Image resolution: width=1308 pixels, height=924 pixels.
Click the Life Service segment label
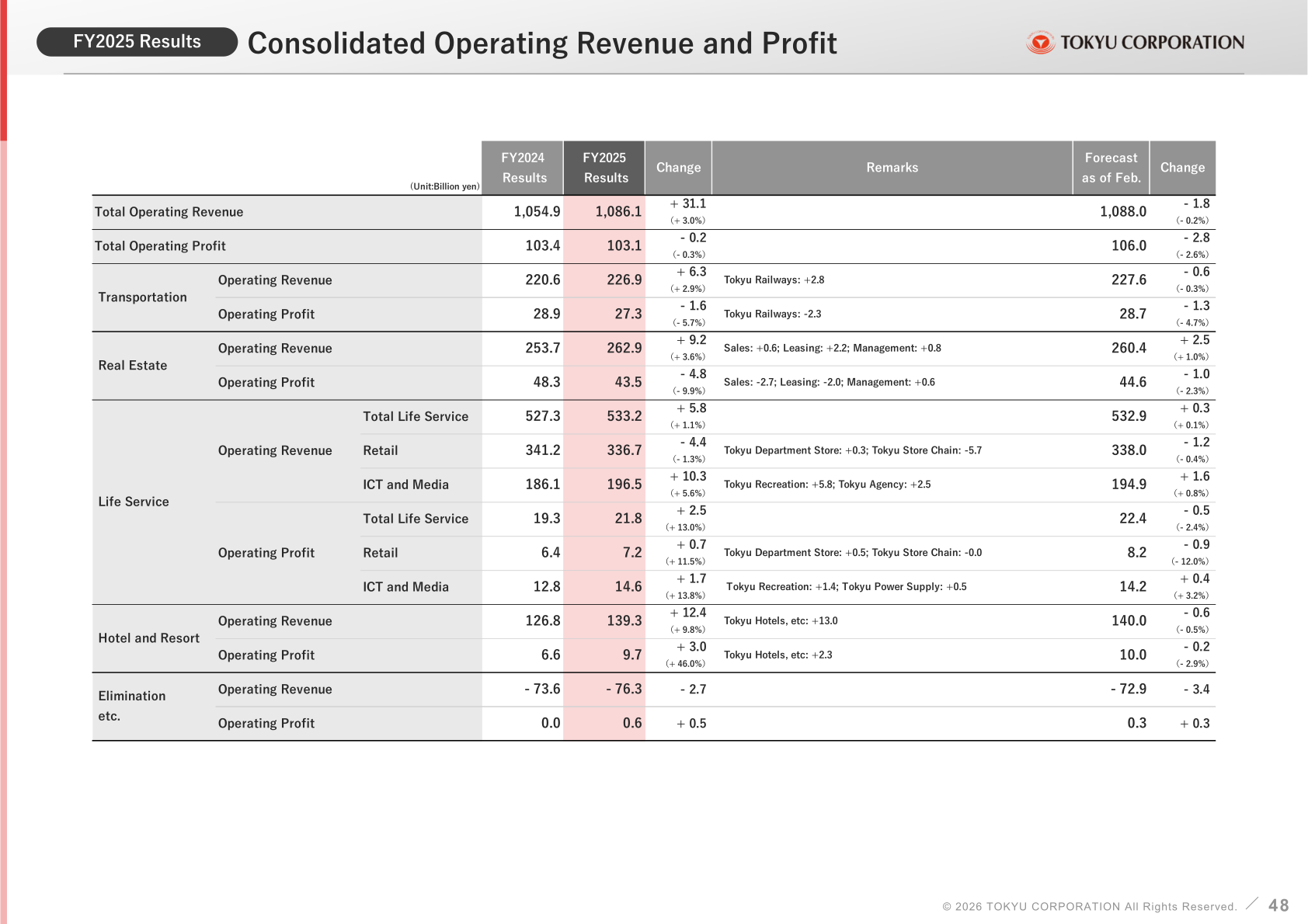click(134, 502)
